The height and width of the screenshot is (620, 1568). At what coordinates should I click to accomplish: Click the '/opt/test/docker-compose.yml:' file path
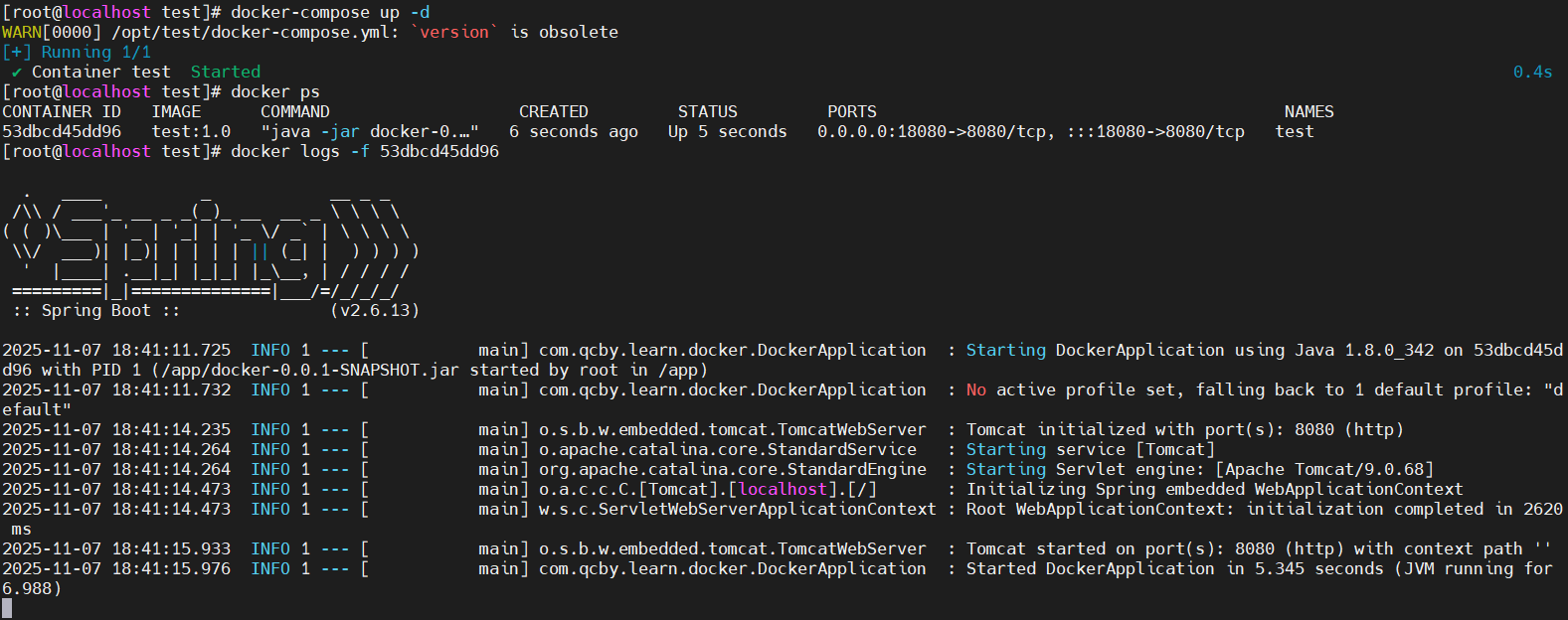[x=256, y=32]
